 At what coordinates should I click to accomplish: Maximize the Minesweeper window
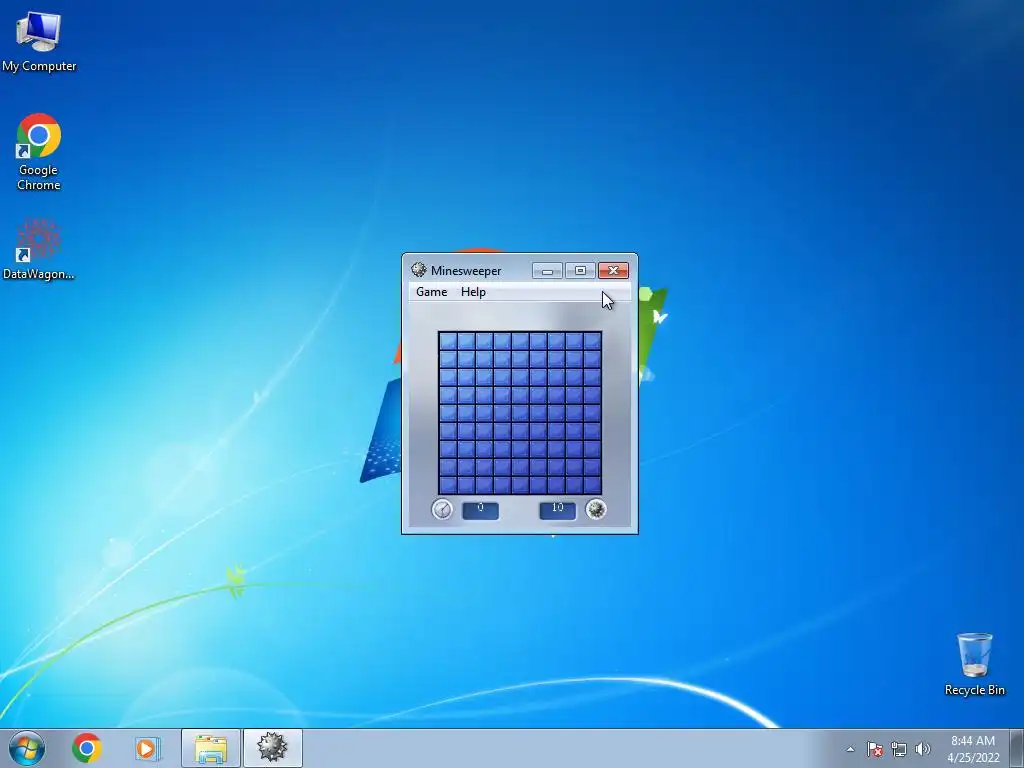tap(580, 270)
